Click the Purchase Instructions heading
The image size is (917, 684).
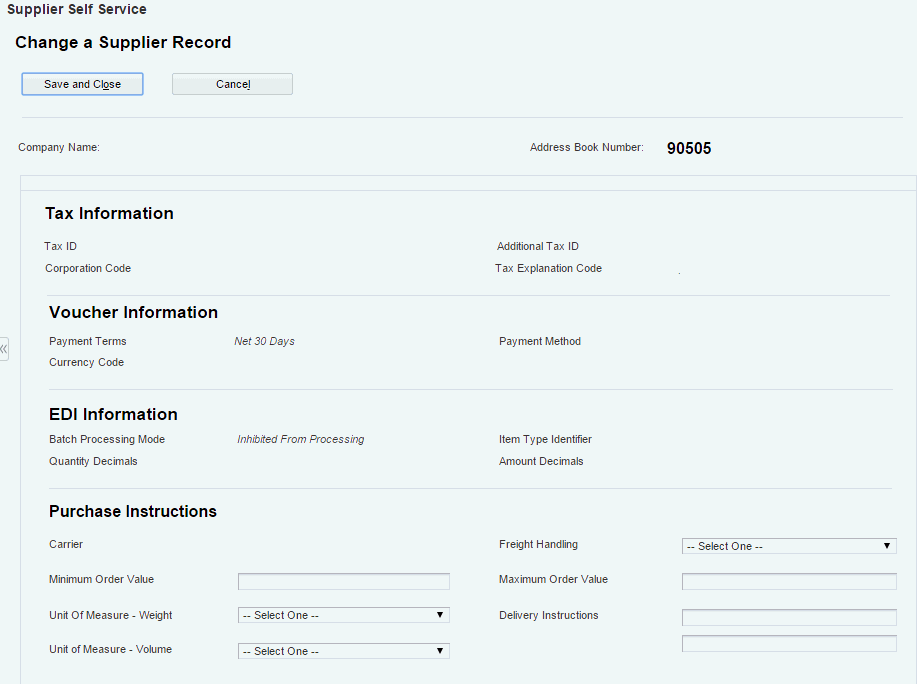coord(133,512)
